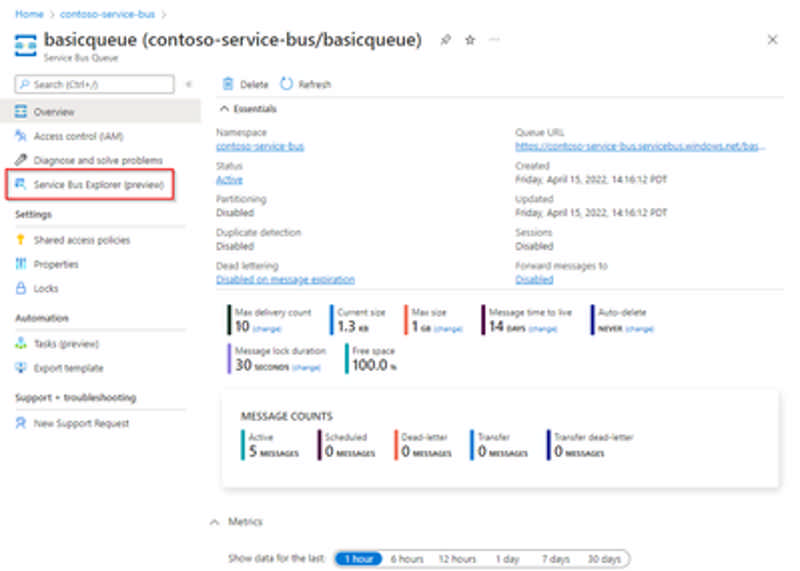Change the Message lock duration

(x=307, y=367)
